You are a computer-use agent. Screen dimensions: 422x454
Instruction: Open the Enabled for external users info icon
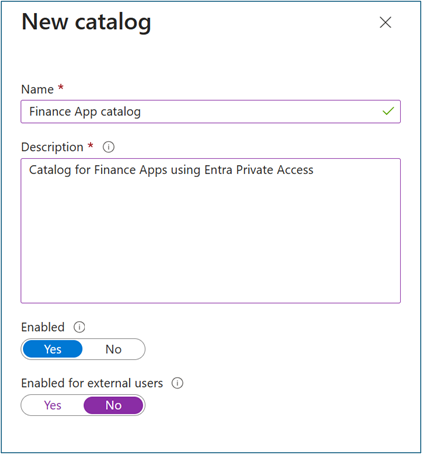tap(177, 383)
